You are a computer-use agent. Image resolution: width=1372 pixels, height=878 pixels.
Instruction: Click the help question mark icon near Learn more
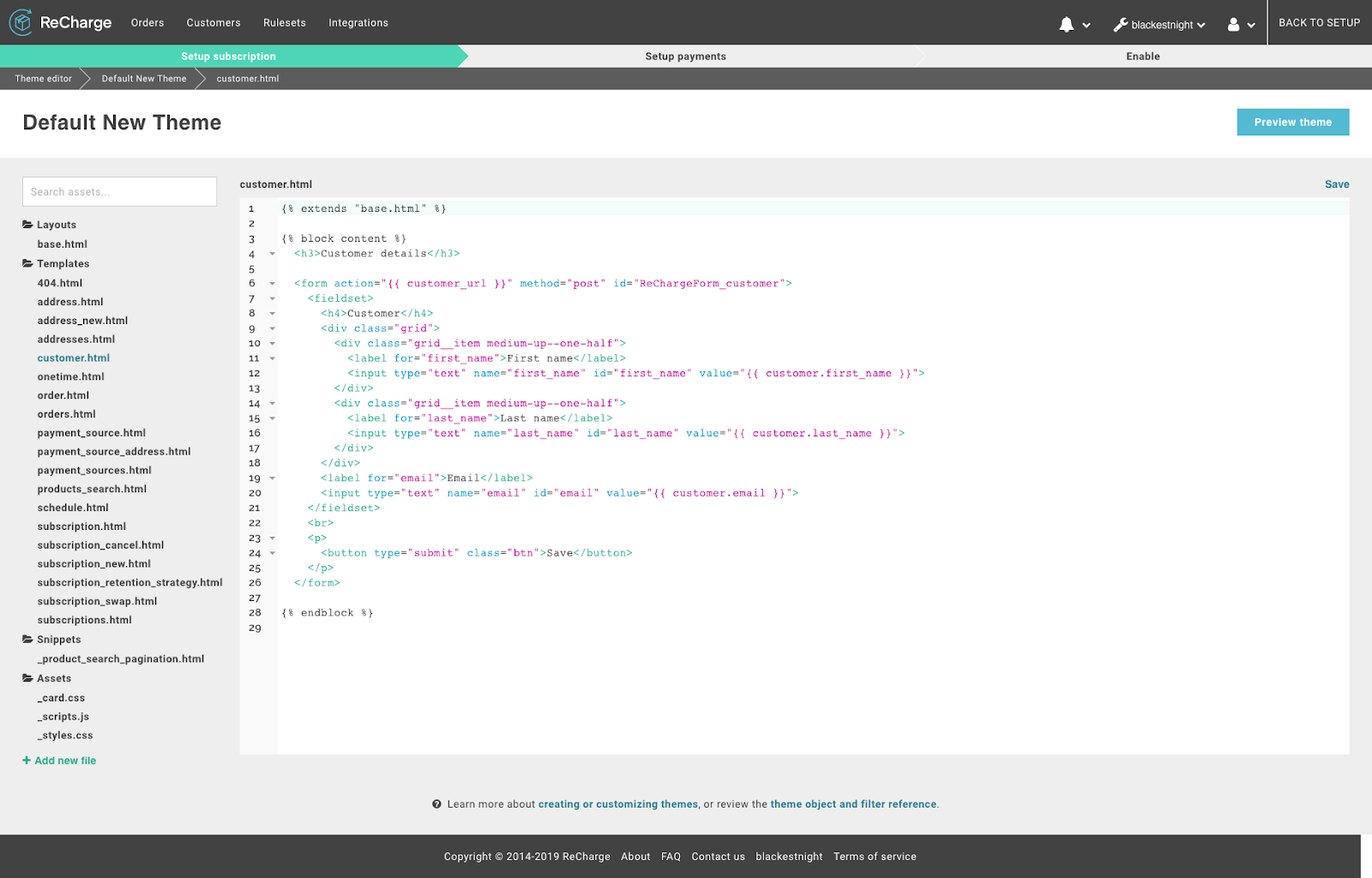click(x=437, y=803)
